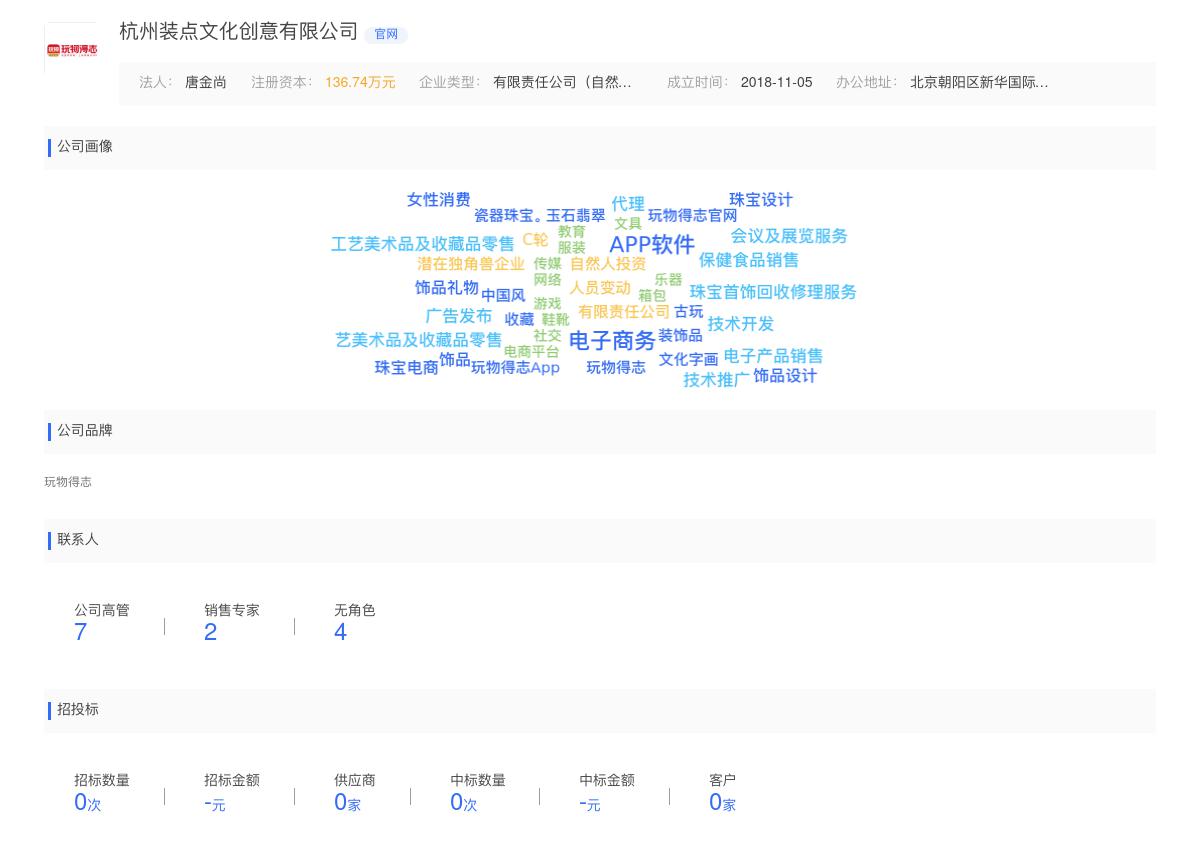Click word cloud tag 工艺美术品及收藏品零售
1200x861 pixels.
click(x=423, y=244)
